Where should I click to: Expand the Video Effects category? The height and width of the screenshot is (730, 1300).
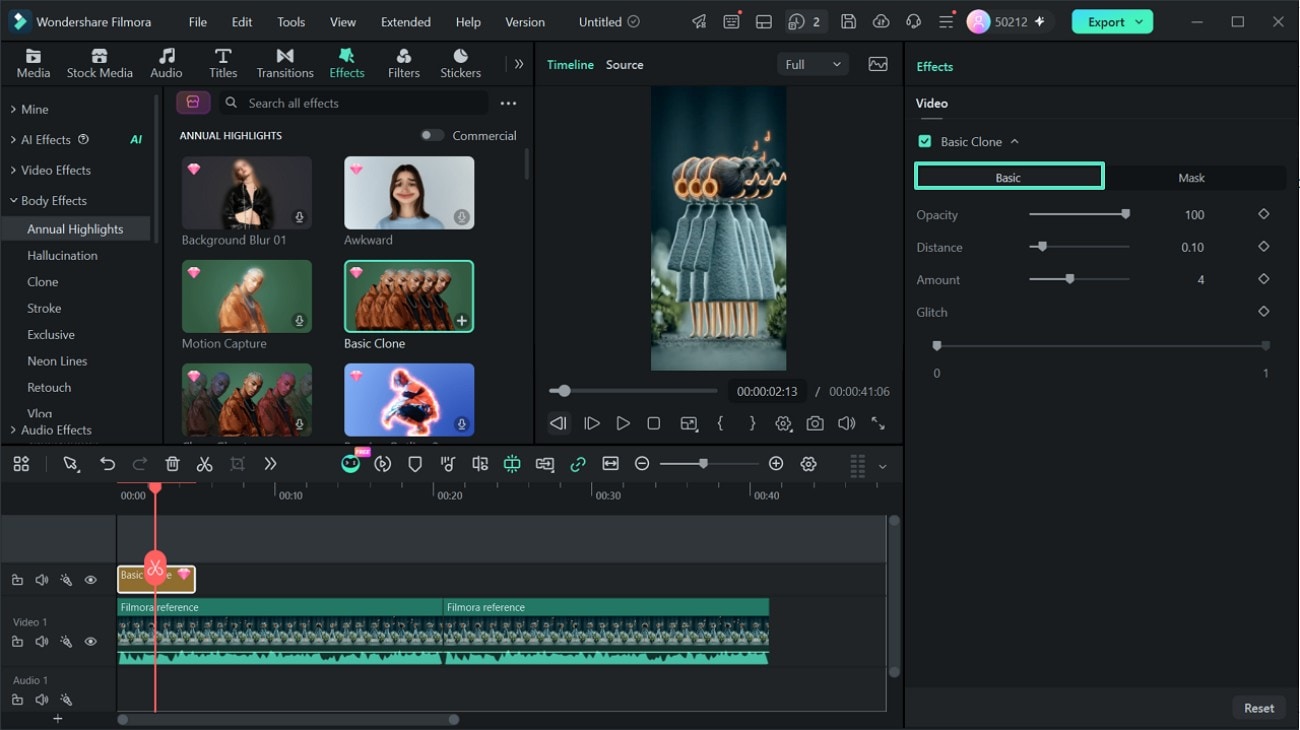click(x=13, y=170)
